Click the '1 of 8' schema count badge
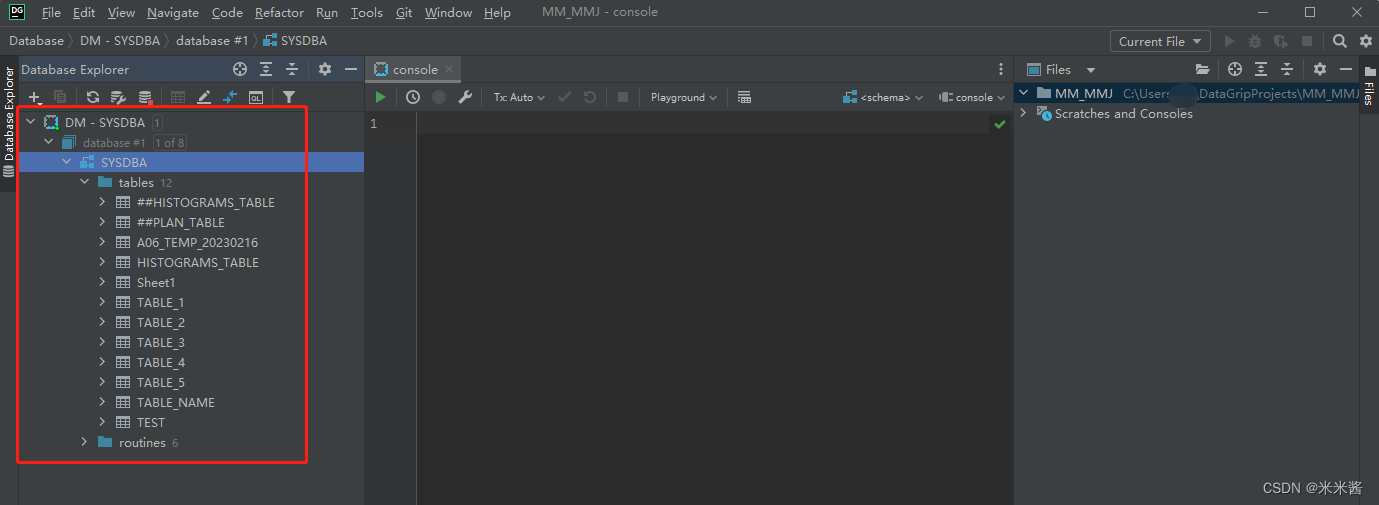 [x=169, y=143]
